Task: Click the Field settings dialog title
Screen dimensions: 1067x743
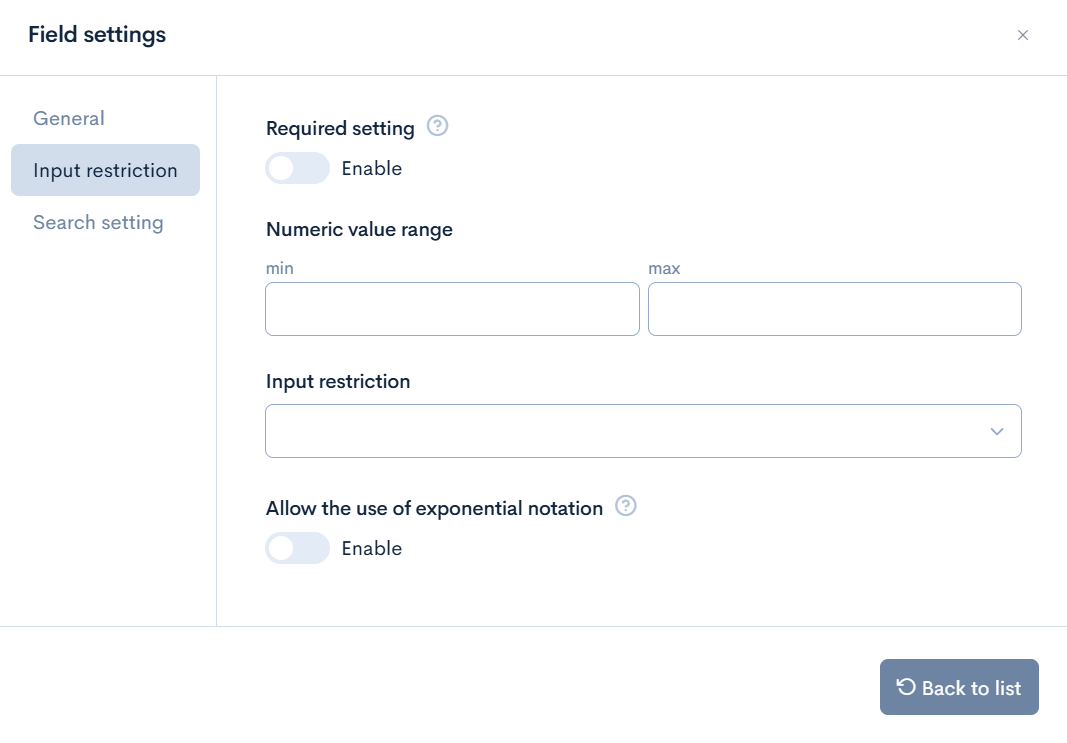Action: click(97, 35)
